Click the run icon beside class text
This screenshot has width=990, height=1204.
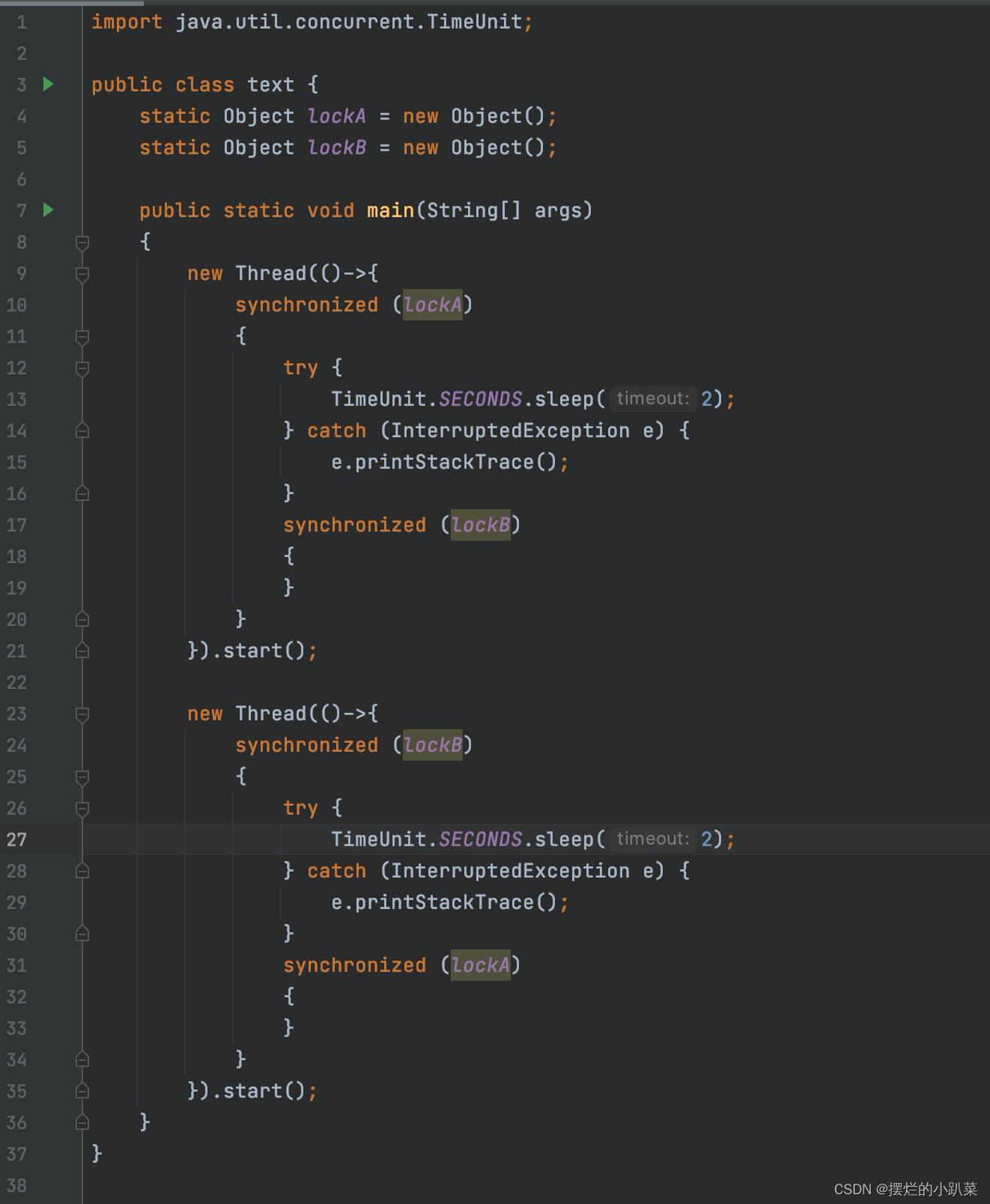[49, 84]
